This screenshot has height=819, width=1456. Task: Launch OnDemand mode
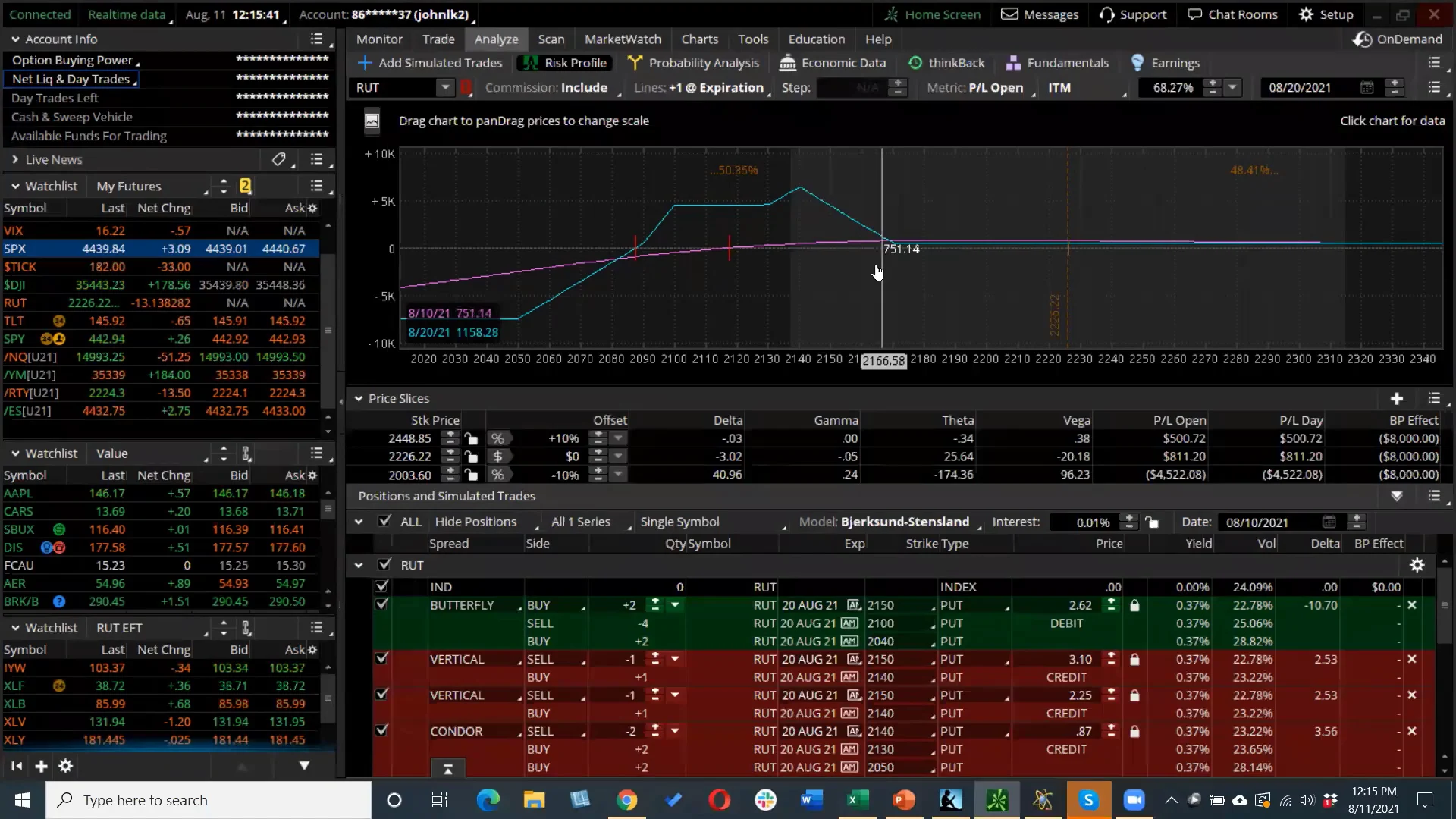pyautogui.click(x=1398, y=39)
